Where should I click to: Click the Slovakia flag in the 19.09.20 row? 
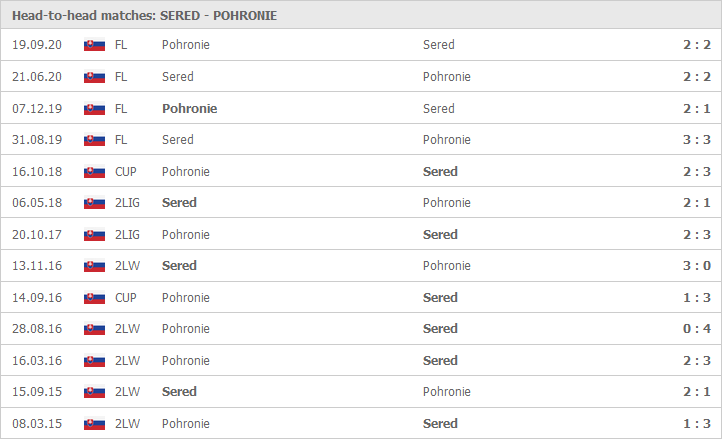pos(94,45)
